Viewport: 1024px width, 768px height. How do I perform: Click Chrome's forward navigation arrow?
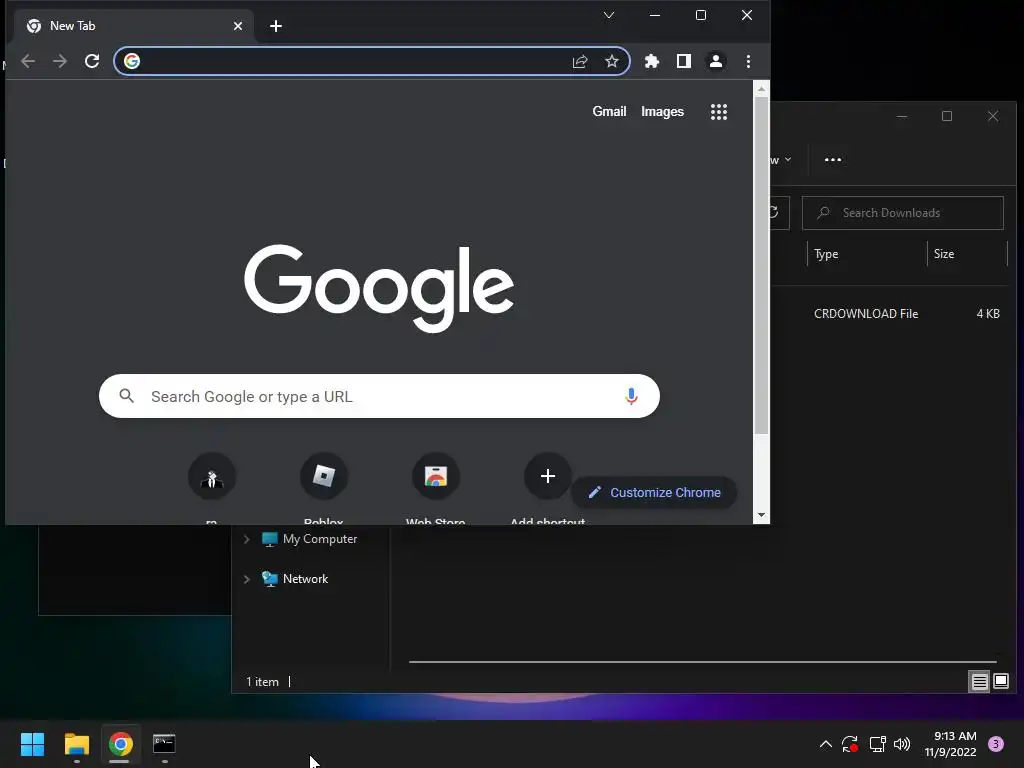tap(60, 61)
